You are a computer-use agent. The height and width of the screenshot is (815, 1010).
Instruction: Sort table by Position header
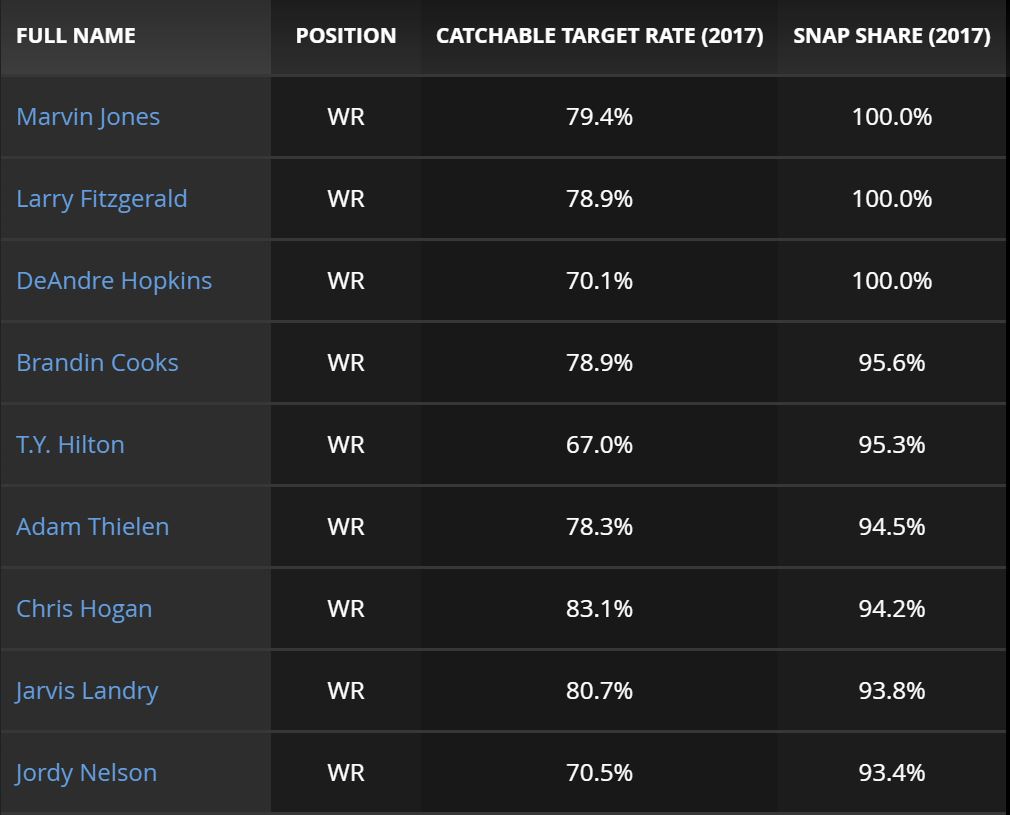coord(346,36)
